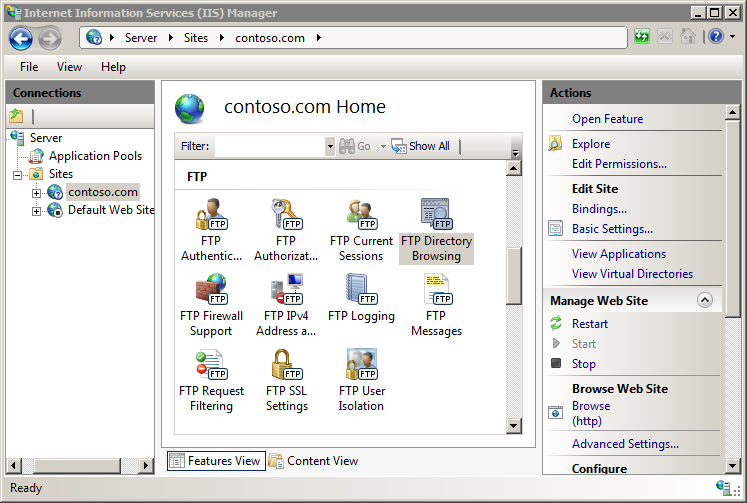Open the Help icon dropdown arrow
The image size is (747, 503).
pos(733,36)
